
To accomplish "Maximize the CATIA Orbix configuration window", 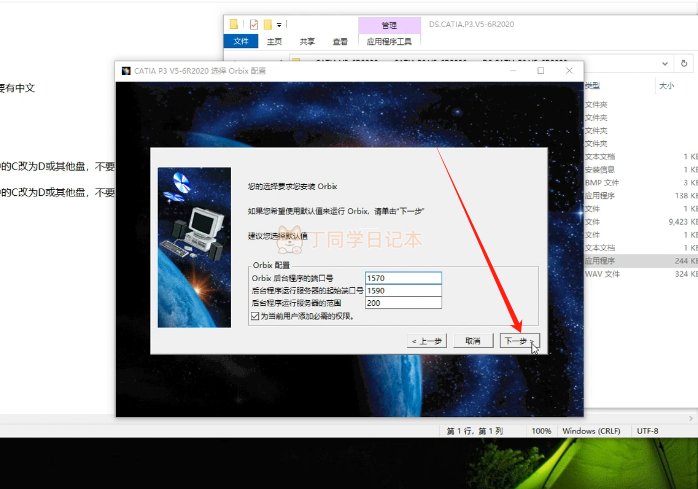I will [x=541, y=70].
